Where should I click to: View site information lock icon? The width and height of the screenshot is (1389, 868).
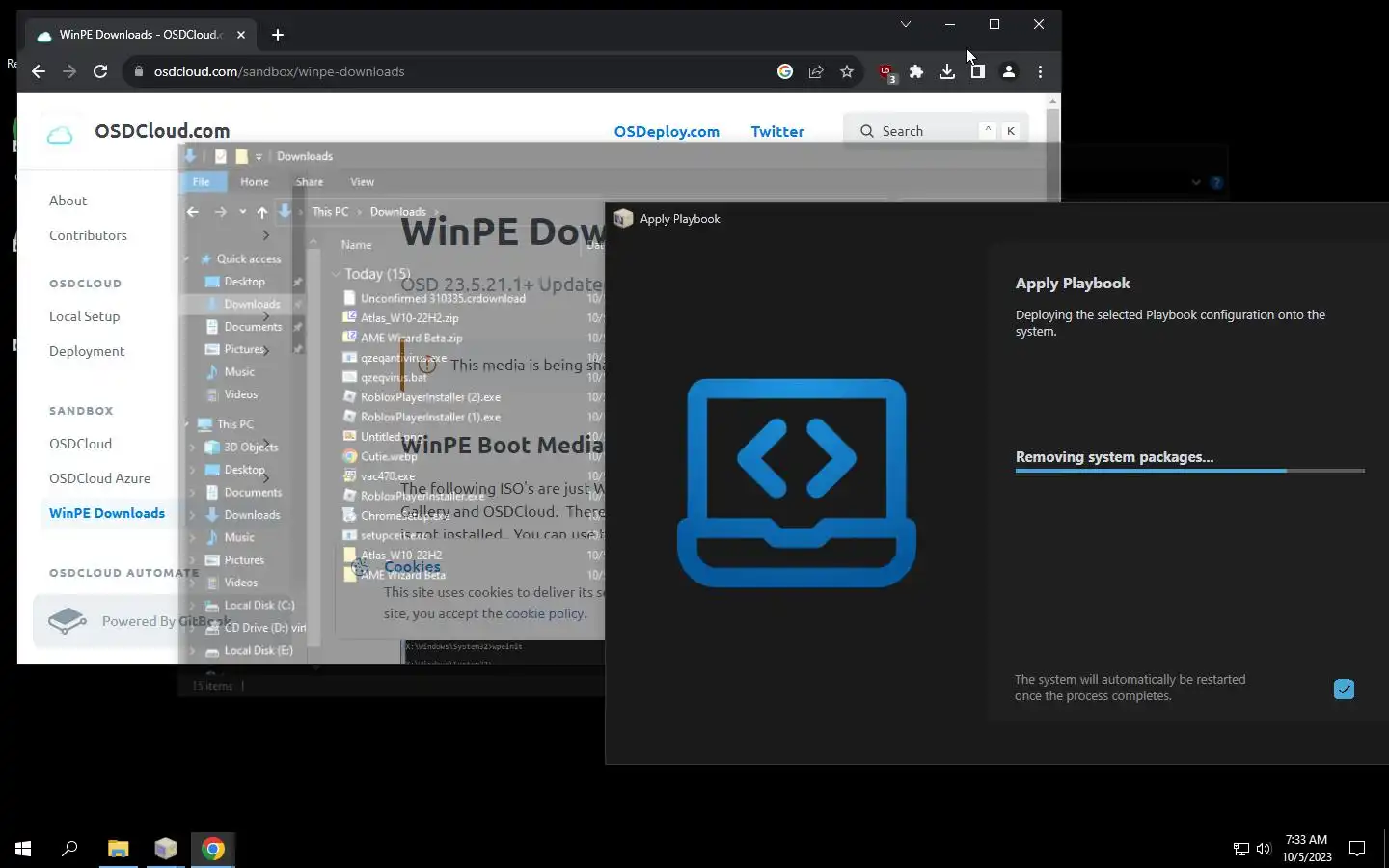pos(139,71)
